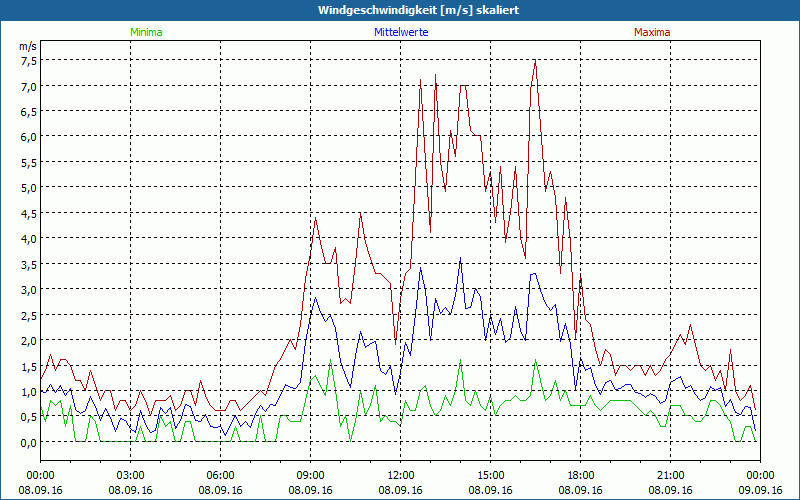800x500 pixels.
Task: Click the 4,5 y-axis label
Action: point(29,213)
